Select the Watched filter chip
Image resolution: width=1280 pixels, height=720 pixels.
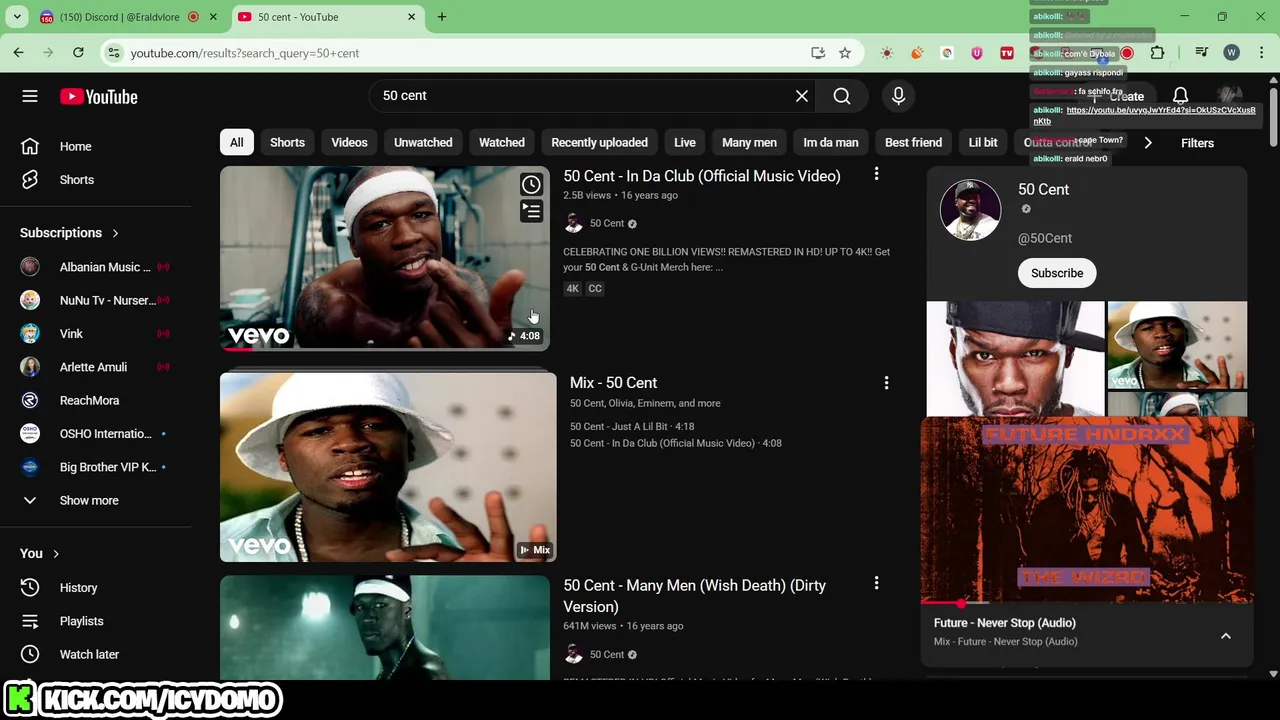(501, 142)
